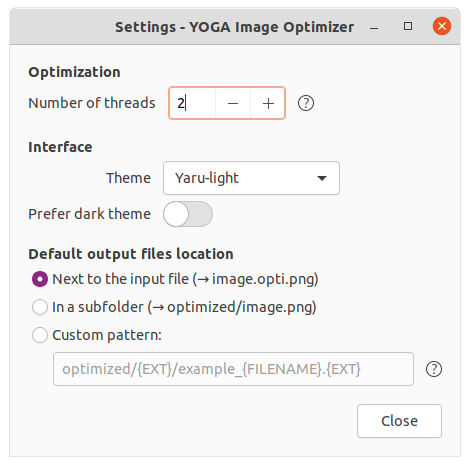Decrease the number of threads with minus

click(x=233, y=103)
